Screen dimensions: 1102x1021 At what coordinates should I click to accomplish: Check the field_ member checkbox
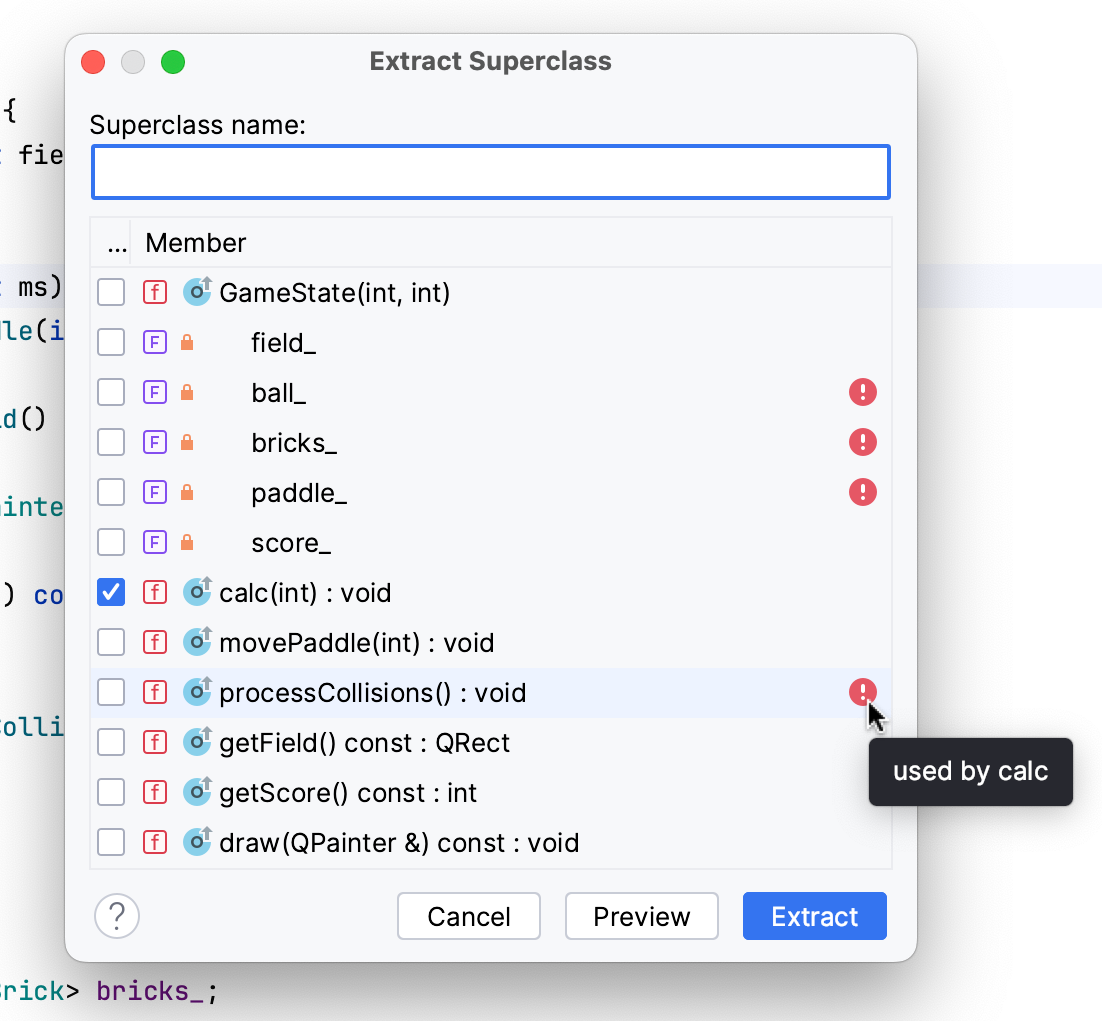110,342
